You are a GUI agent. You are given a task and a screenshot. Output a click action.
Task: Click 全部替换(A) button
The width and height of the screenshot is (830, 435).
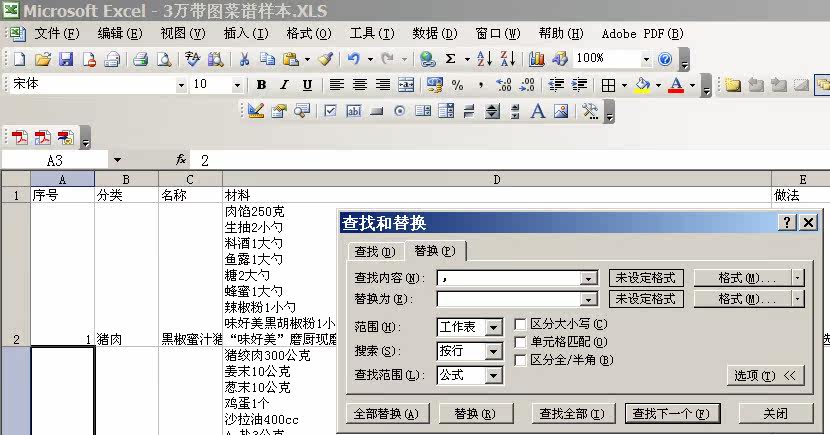(386, 414)
